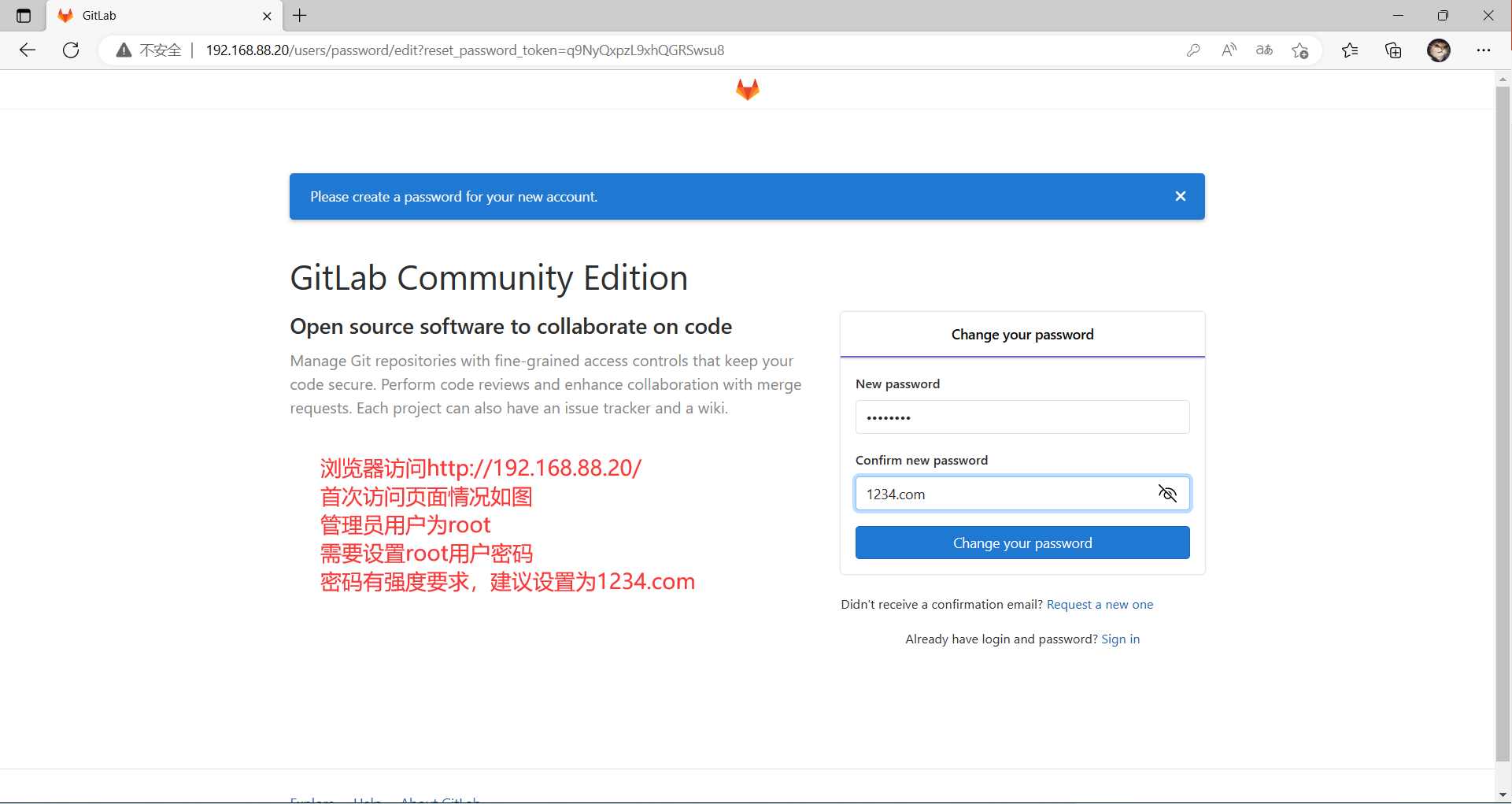This screenshot has width=1512, height=804.
Task: Open the Collections icon
Action: click(x=1393, y=50)
